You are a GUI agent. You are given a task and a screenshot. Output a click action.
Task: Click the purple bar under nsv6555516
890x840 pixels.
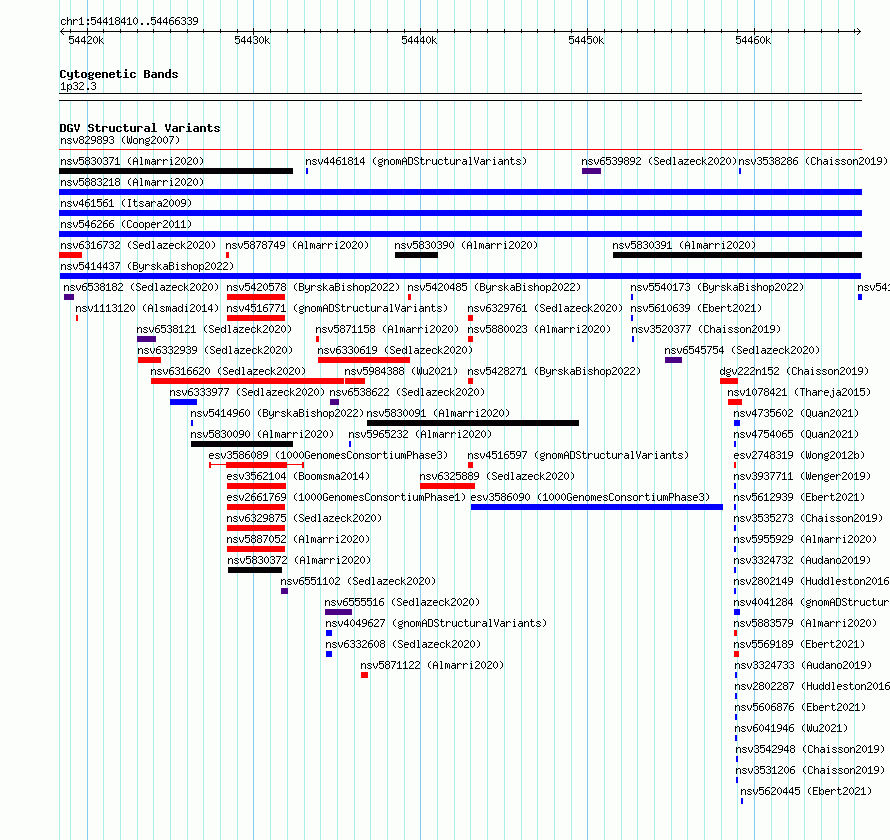pyautogui.click(x=338, y=612)
